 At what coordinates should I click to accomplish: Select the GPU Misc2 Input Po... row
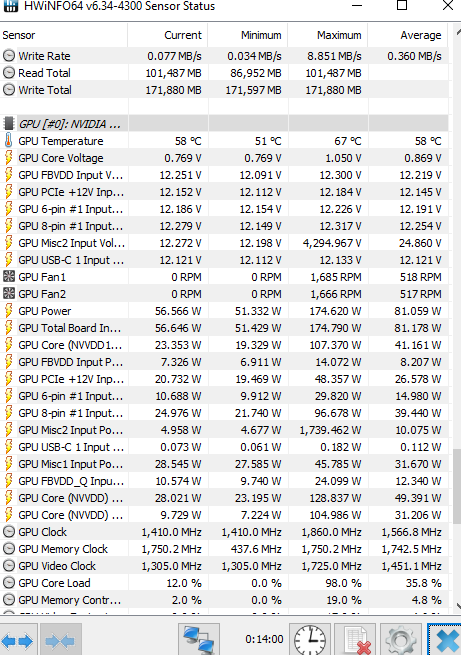225,430
